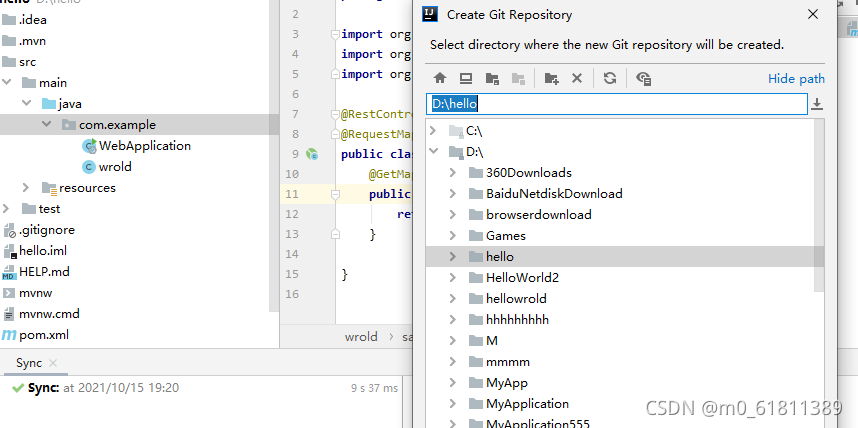Click the Sync result entry
This screenshot has height=428, width=858.
[96, 388]
